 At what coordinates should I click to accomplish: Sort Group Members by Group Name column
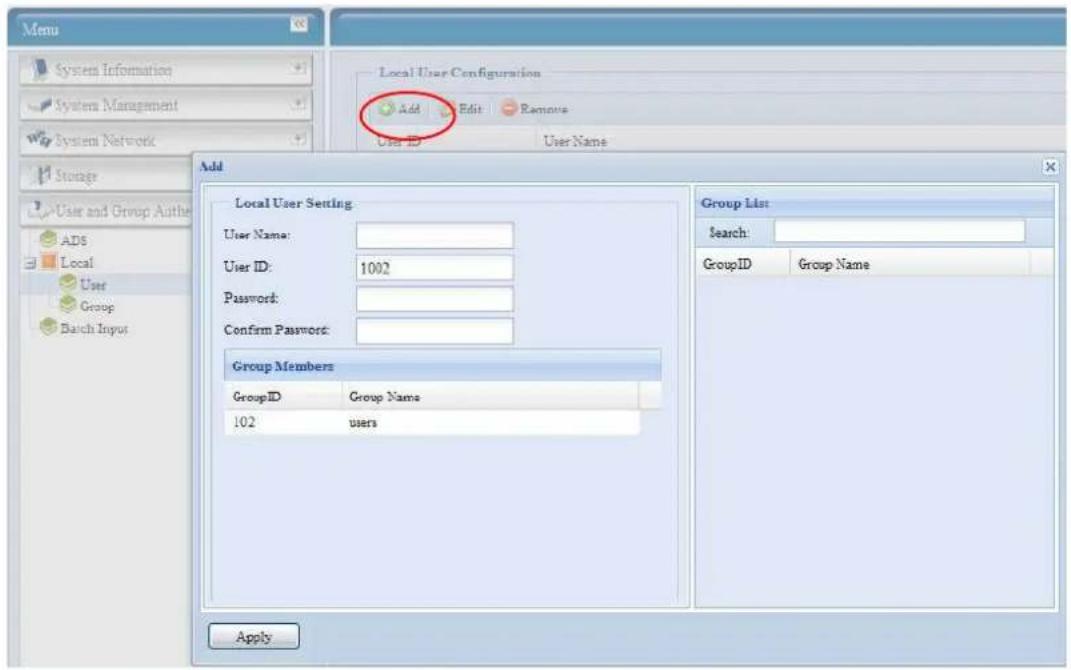click(490, 396)
